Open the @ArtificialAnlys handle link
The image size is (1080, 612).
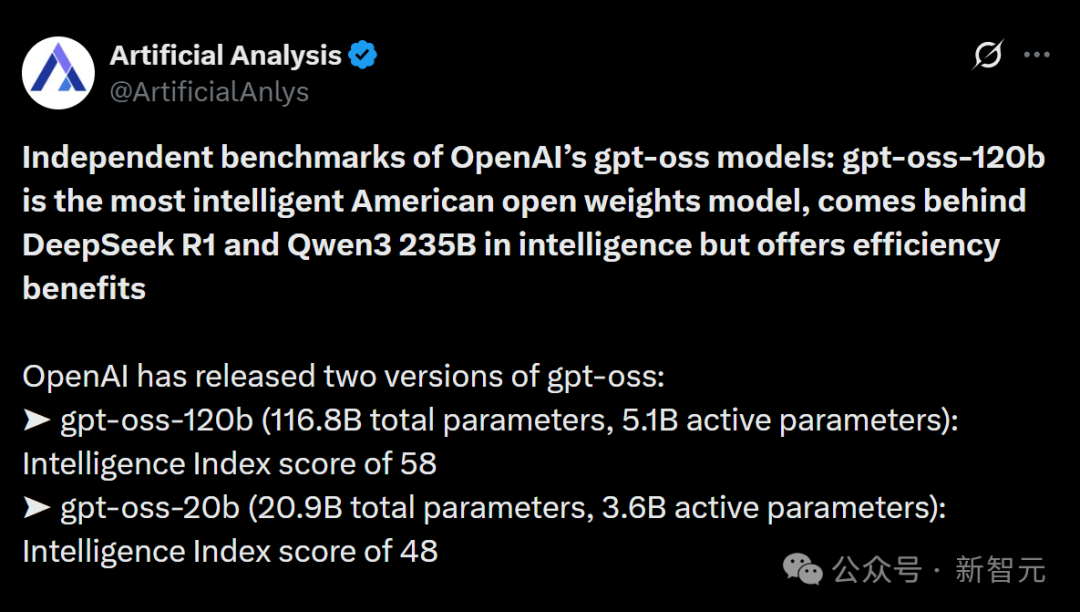pyautogui.click(x=209, y=92)
